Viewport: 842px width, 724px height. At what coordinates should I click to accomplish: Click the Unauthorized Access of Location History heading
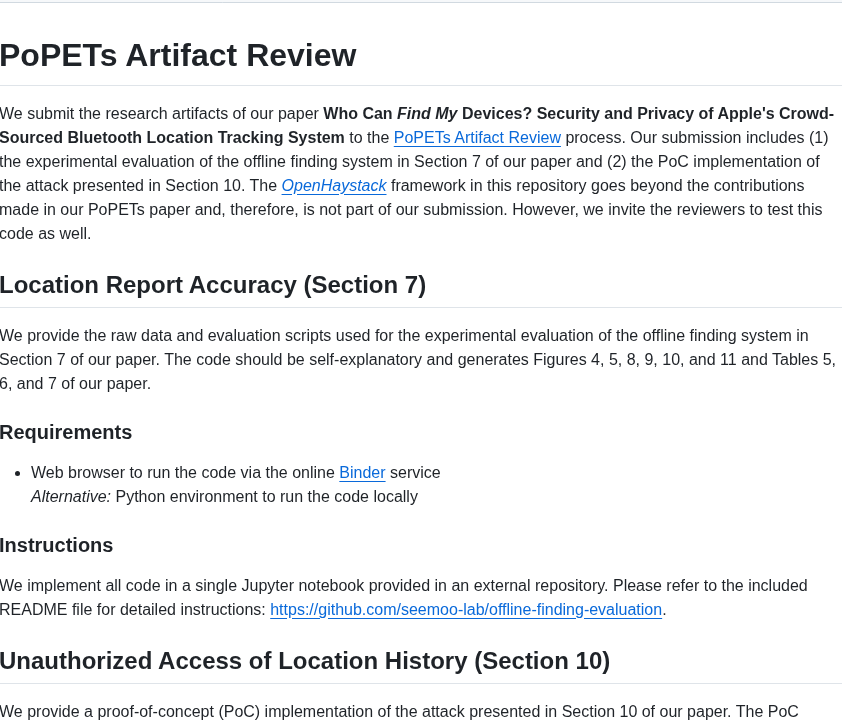(304, 661)
